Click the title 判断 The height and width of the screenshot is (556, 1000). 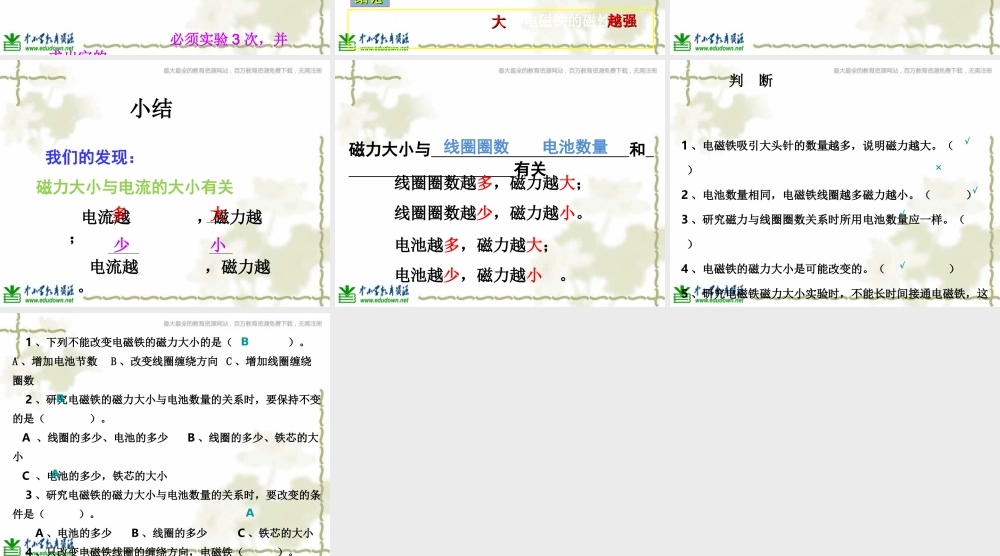coord(751,80)
